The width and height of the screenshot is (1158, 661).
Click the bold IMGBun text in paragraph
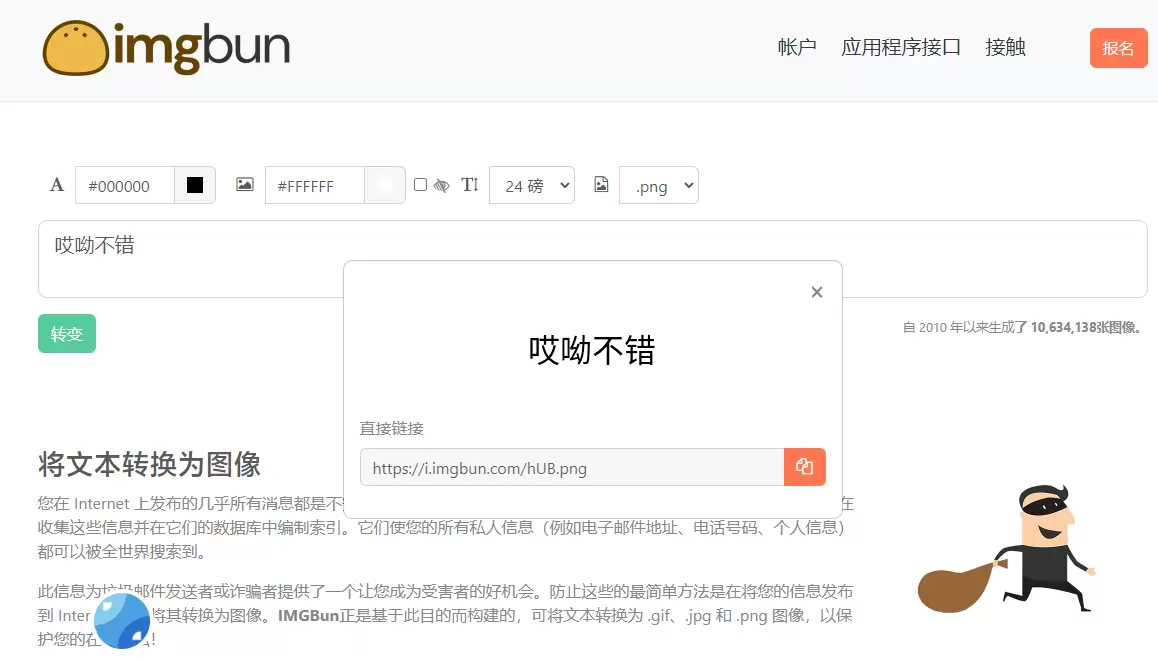click(308, 615)
